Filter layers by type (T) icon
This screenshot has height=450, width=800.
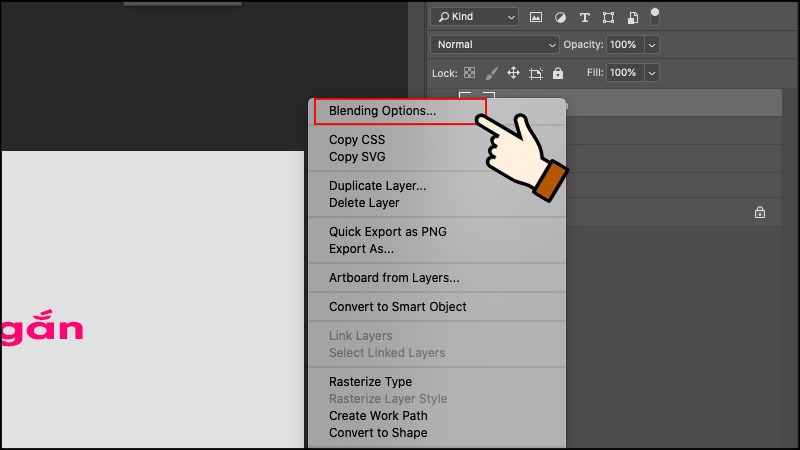(x=584, y=17)
